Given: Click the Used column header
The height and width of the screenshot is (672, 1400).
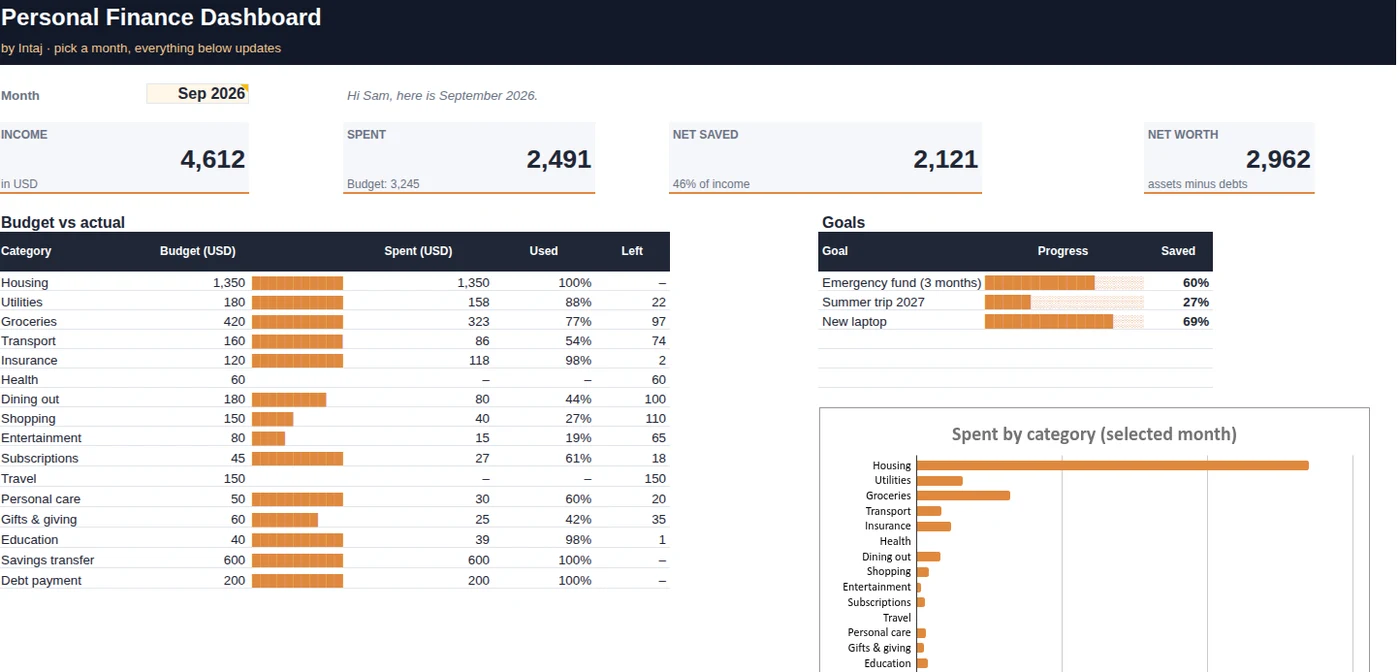Looking at the screenshot, I should [x=544, y=251].
